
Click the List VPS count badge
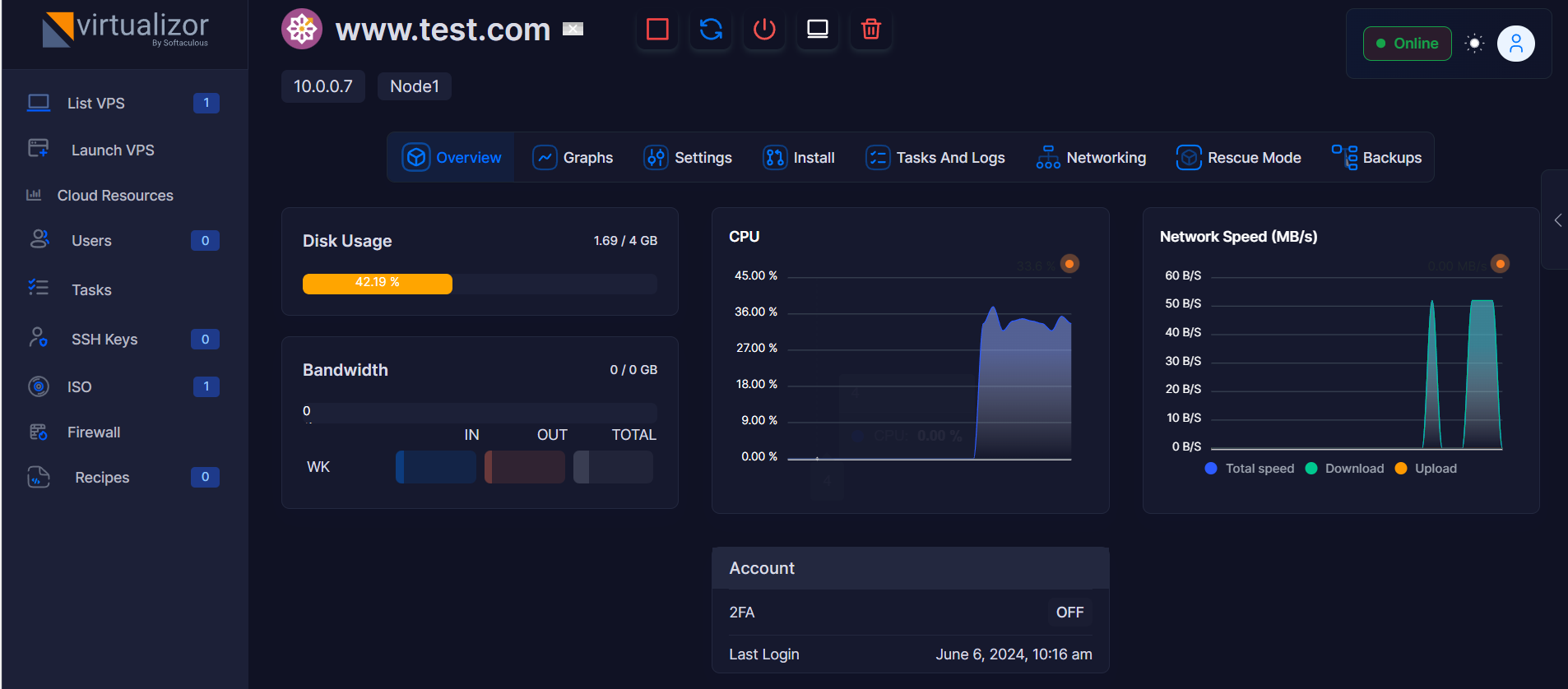(206, 103)
